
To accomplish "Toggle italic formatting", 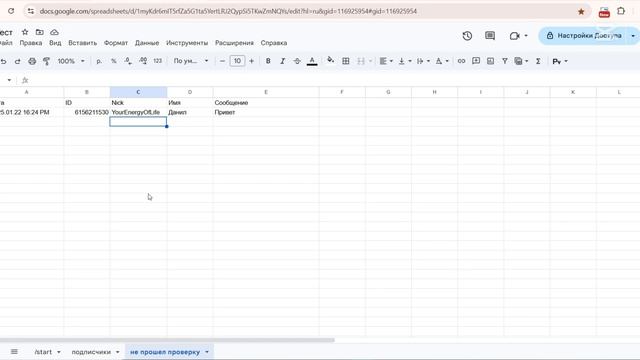I will (282, 61).
